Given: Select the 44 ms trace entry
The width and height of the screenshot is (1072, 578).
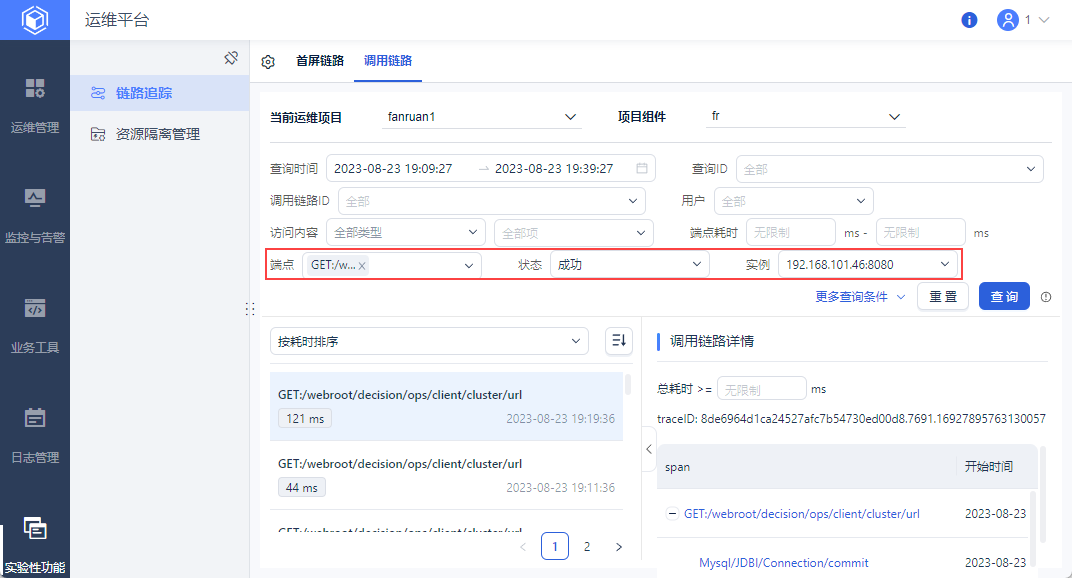Looking at the screenshot, I should 446,475.
